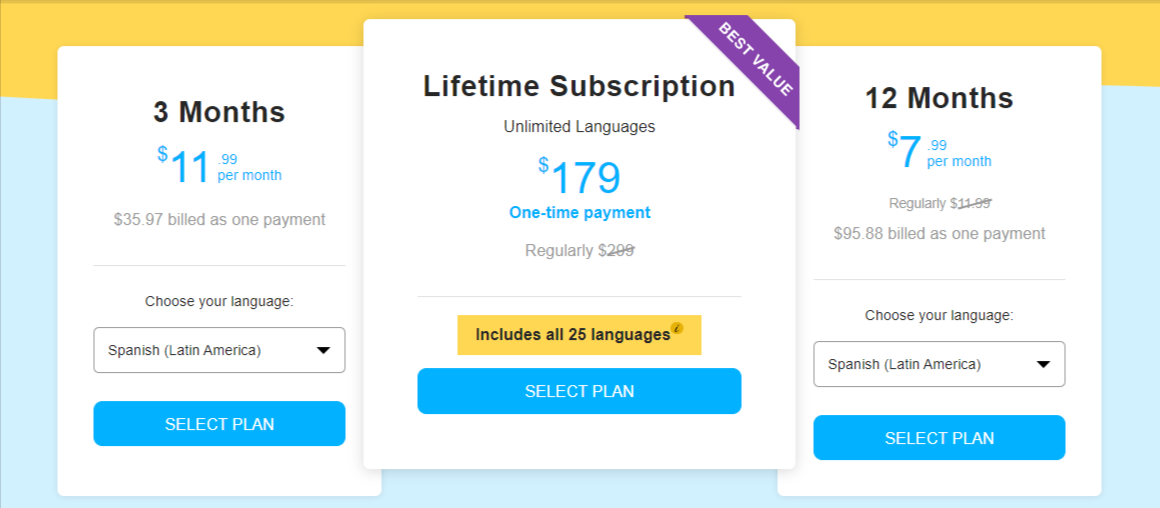Click the yellow "Includes all 25 languages" badge

tap(572, 335)
